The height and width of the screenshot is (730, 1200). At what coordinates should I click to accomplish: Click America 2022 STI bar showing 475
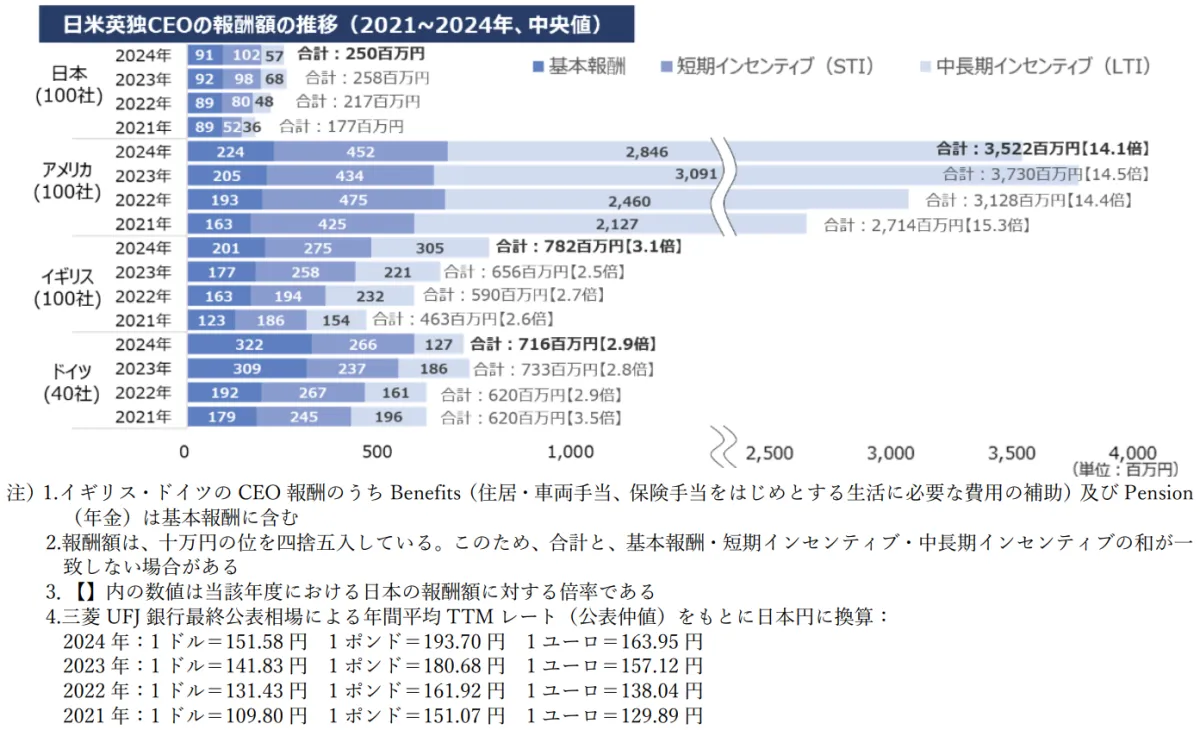click(353, 200)
